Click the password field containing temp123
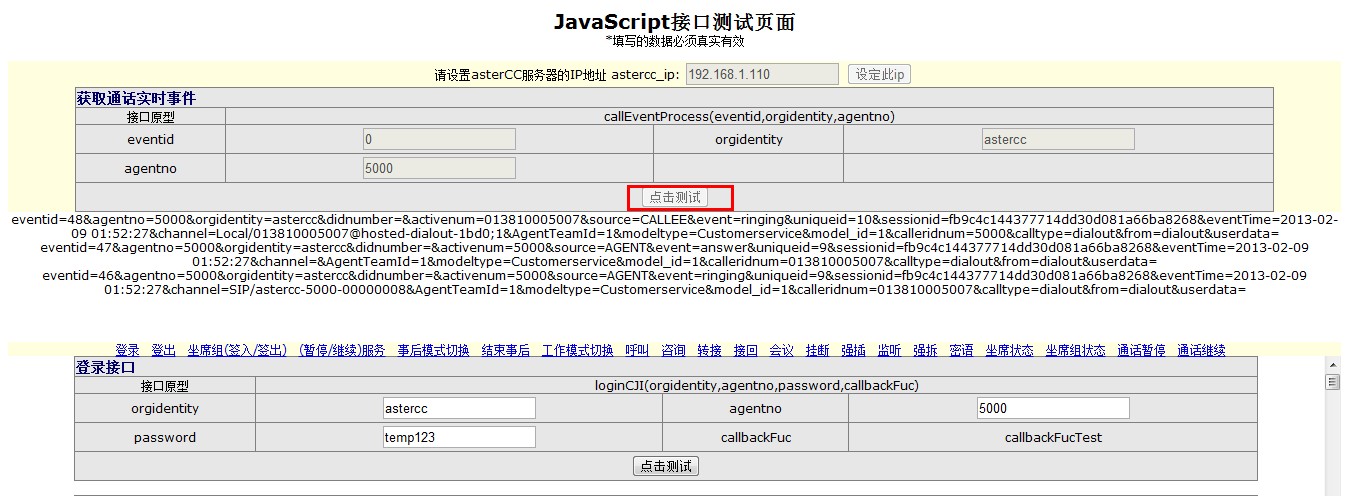The height and width of the screenshot is (496, 1348). point(459,437)
